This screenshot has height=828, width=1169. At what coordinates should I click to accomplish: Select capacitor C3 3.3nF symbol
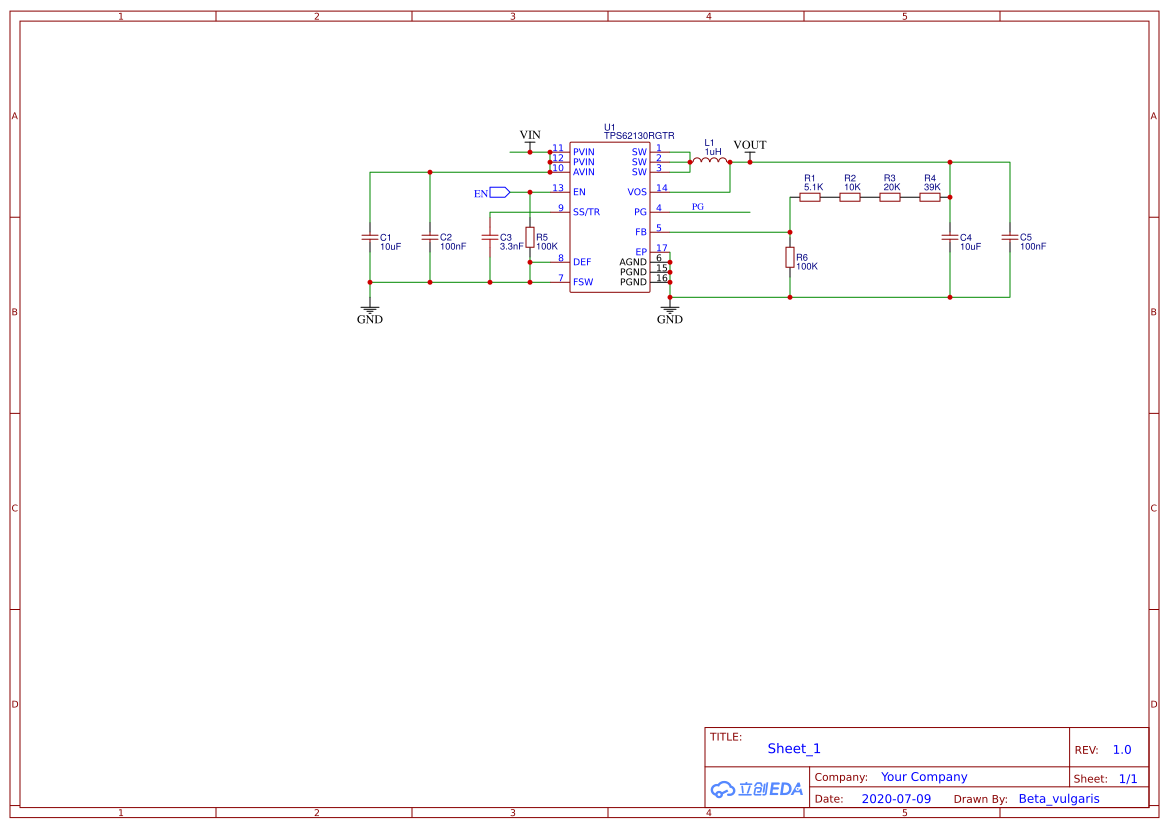pyautogui.click(x=490, y=238)
